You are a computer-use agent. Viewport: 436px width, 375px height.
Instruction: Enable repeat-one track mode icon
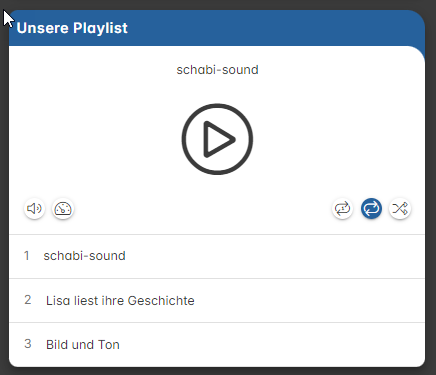point(342,209)
